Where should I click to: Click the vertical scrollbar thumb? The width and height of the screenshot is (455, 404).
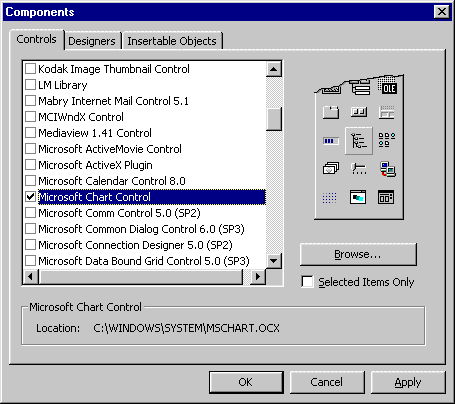pyautogui.click(x=274, y=119)
